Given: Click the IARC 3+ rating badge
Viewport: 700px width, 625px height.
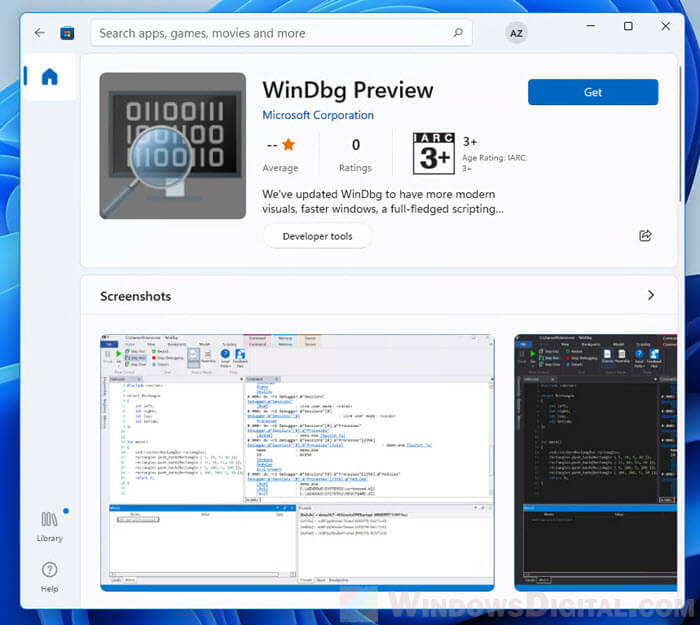Looking at the screenshot, I should (x=433, y=153).
